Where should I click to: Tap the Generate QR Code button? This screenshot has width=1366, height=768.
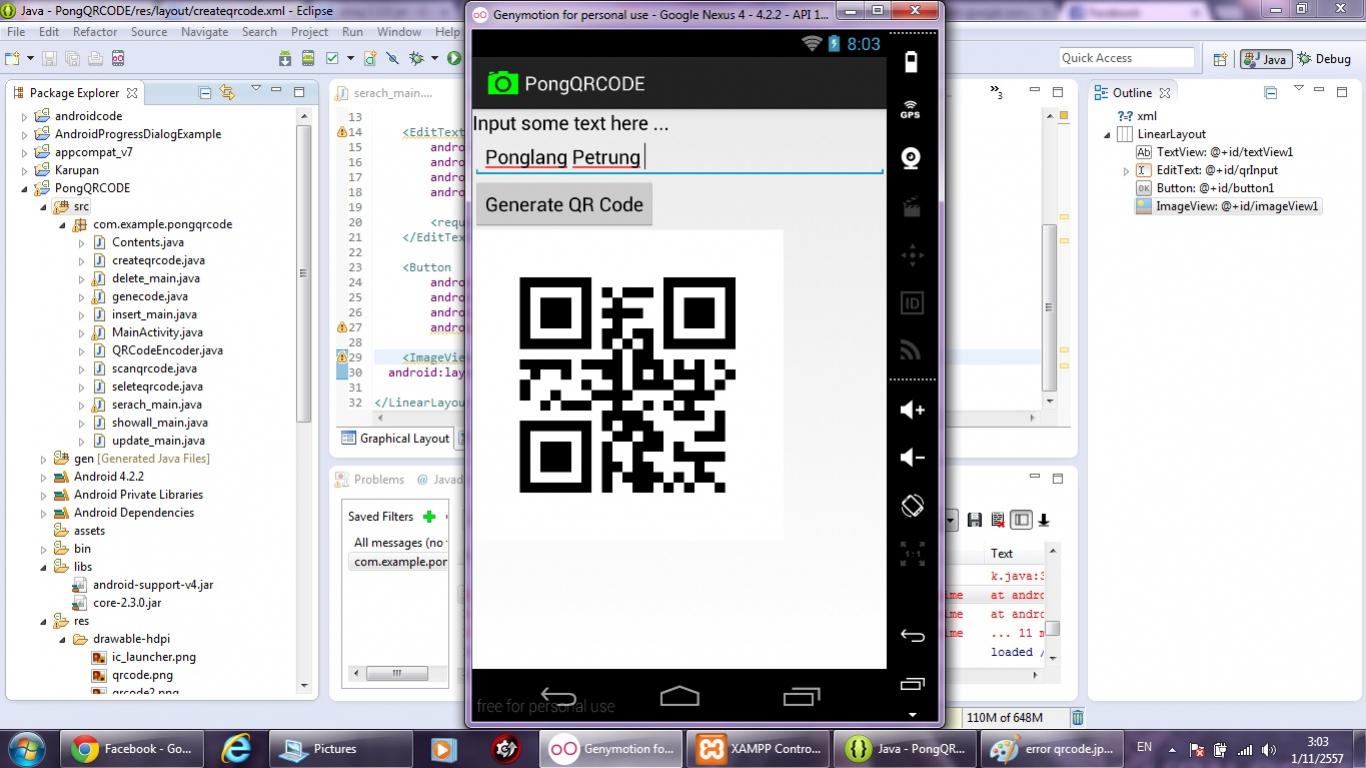click(x=564, y=204)
